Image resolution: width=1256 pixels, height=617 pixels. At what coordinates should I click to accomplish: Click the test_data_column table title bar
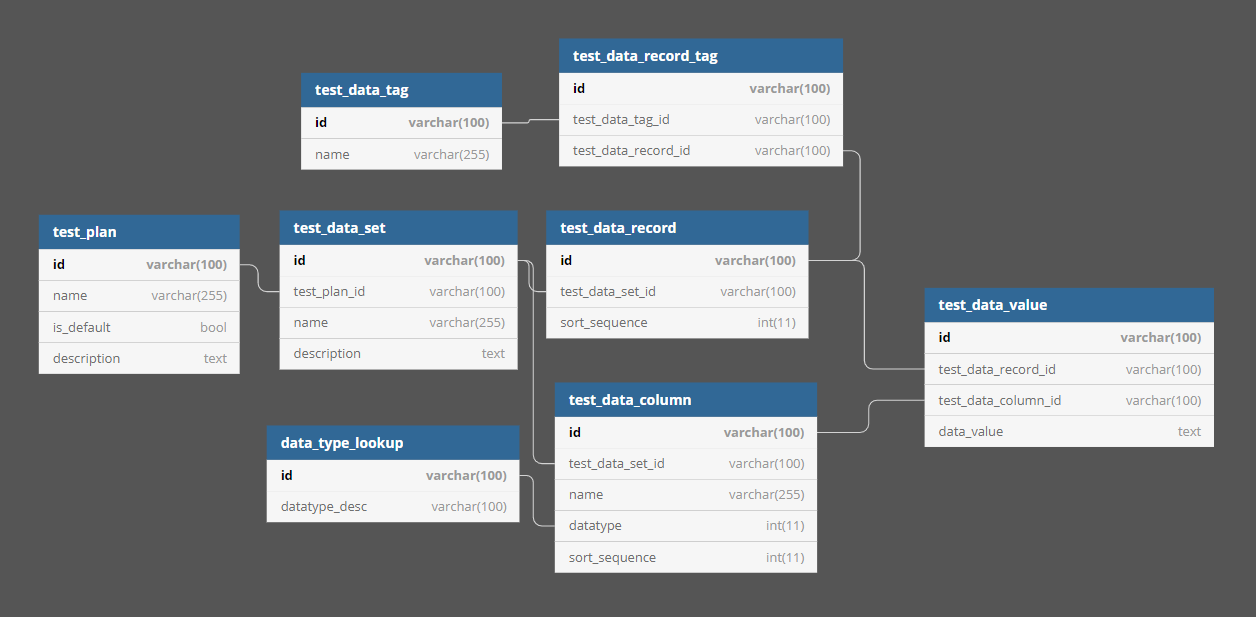coord(685,399)
